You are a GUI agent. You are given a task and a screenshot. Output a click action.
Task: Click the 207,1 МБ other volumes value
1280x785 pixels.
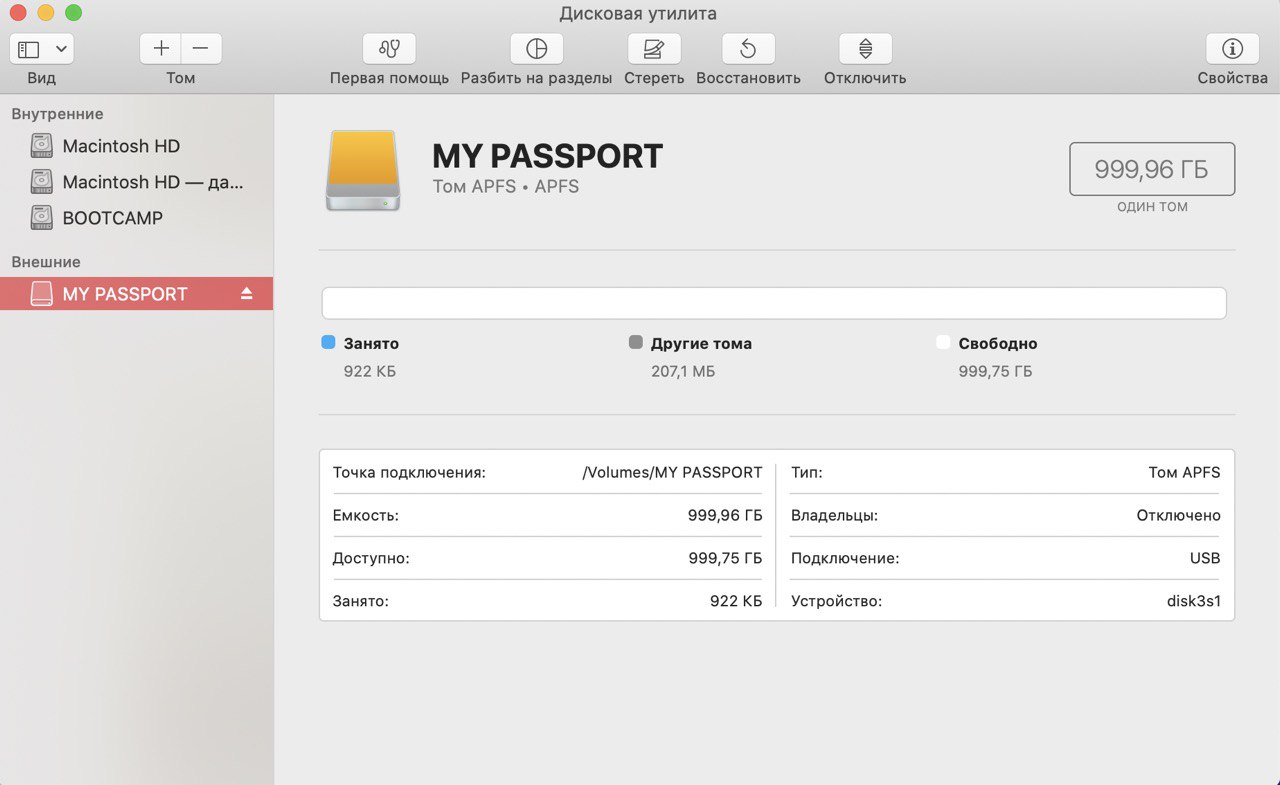683,371
